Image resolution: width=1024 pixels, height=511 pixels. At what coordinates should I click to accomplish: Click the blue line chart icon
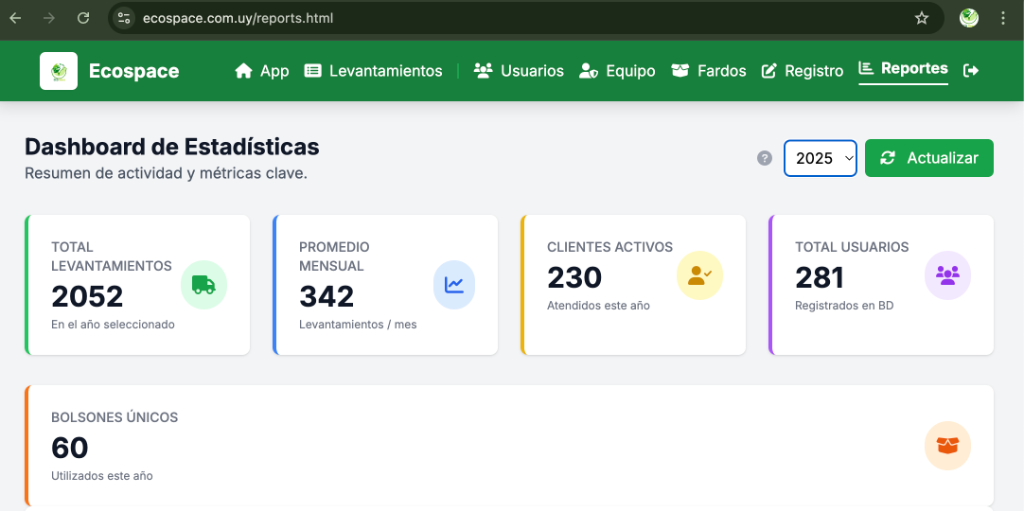point(454,285)
